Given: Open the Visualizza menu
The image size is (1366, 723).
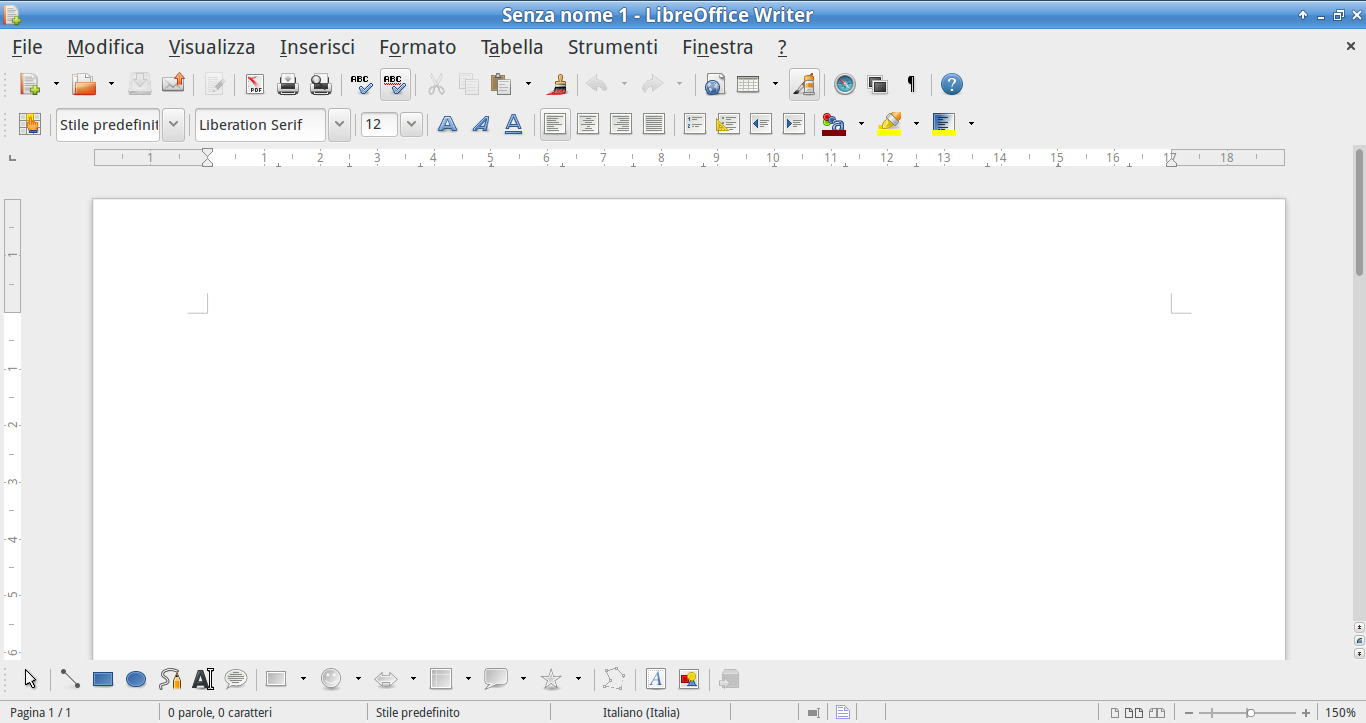Looking at the screenshot, I should (x=212, y=47).
